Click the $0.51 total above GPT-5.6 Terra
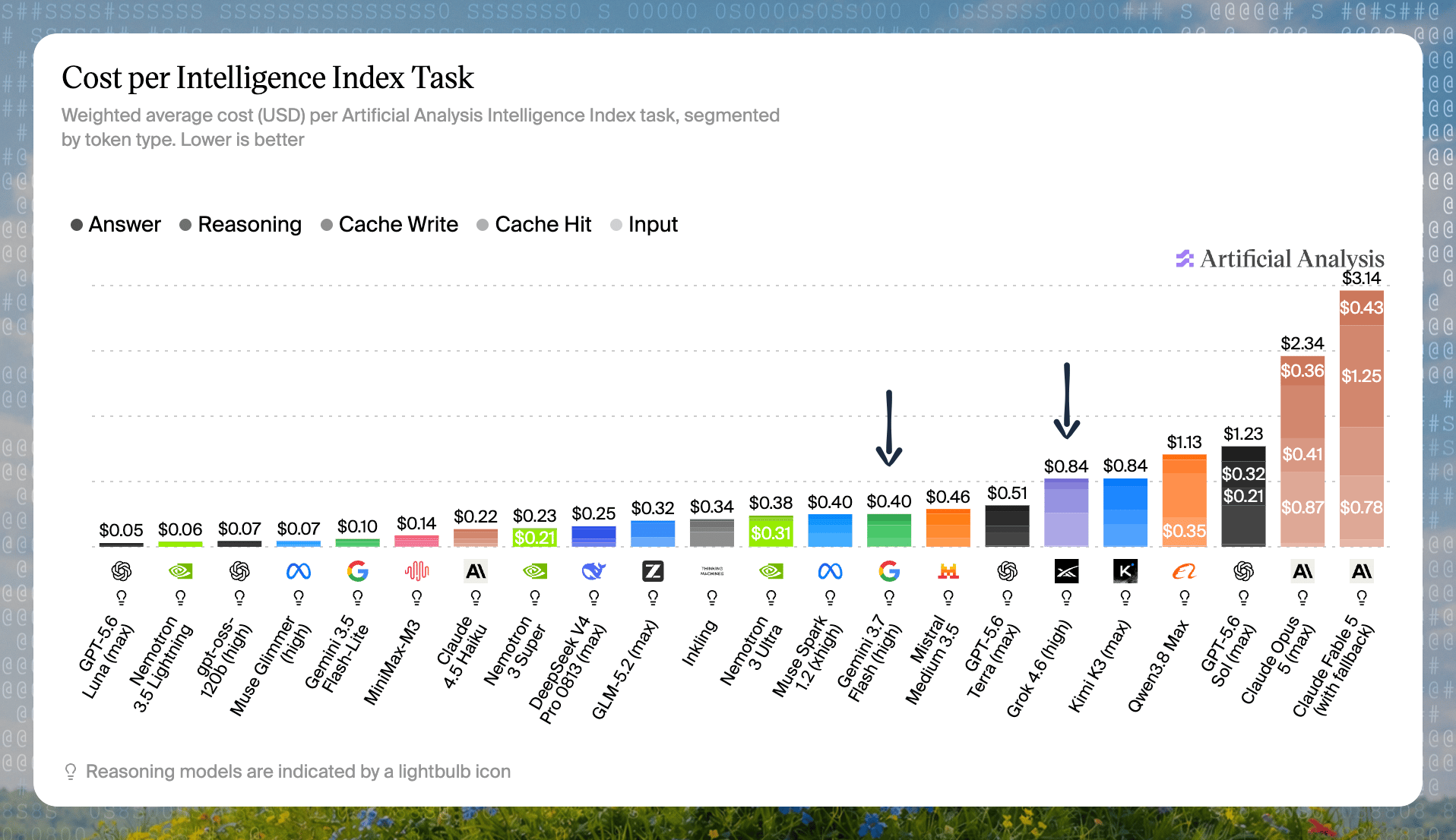Image resolution: width=1456 pixels, height=840 pixels. point(1008,494)
